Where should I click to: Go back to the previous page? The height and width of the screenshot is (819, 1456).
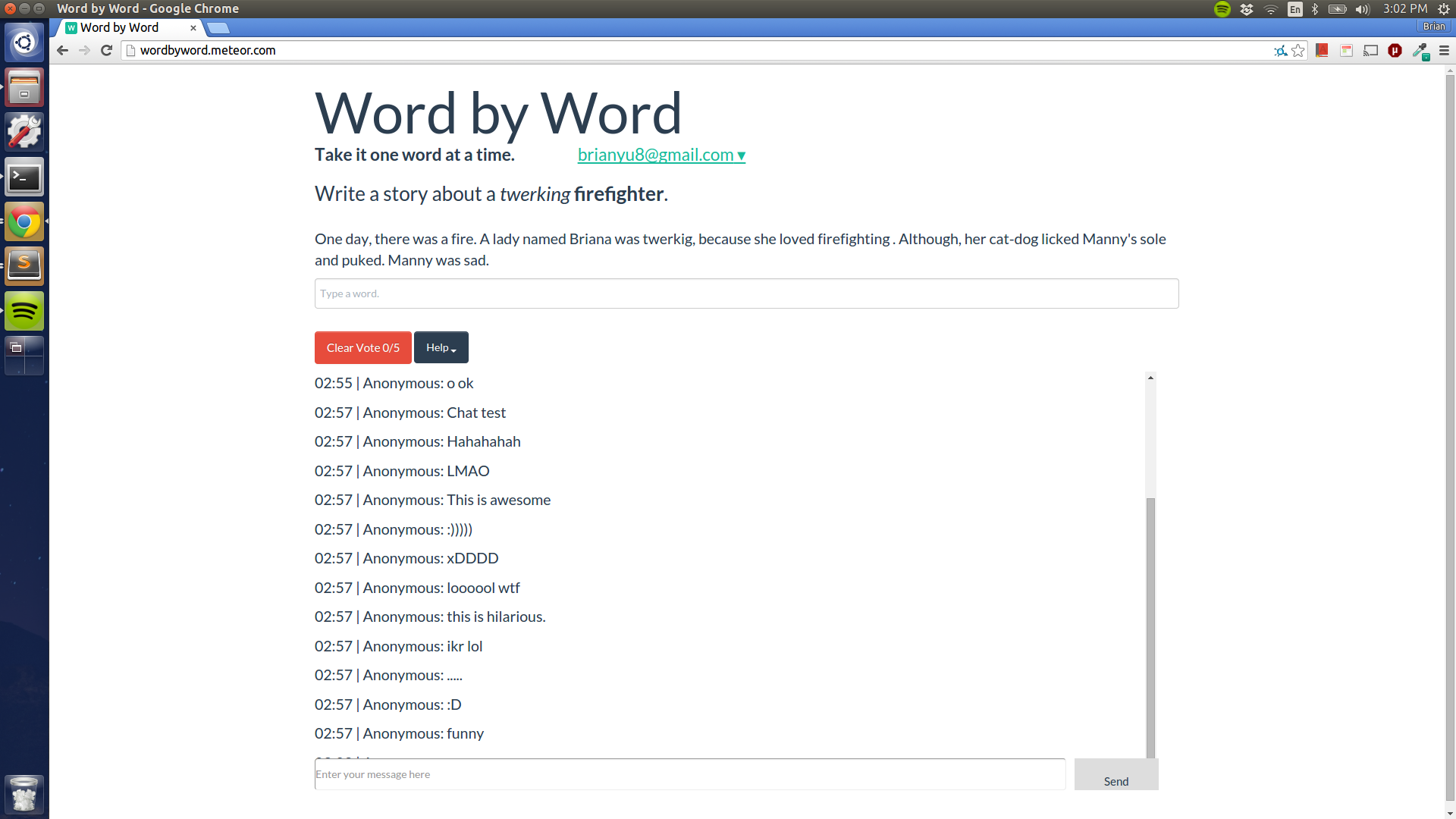(63, 51)
